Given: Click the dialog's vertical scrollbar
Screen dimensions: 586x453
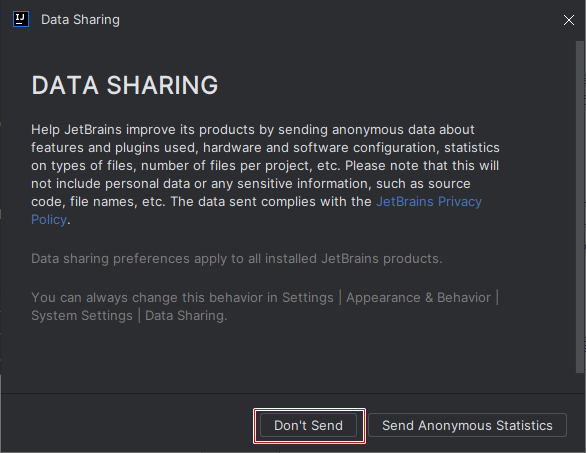Looking at the screenshot, I should (x=579, y=206).
